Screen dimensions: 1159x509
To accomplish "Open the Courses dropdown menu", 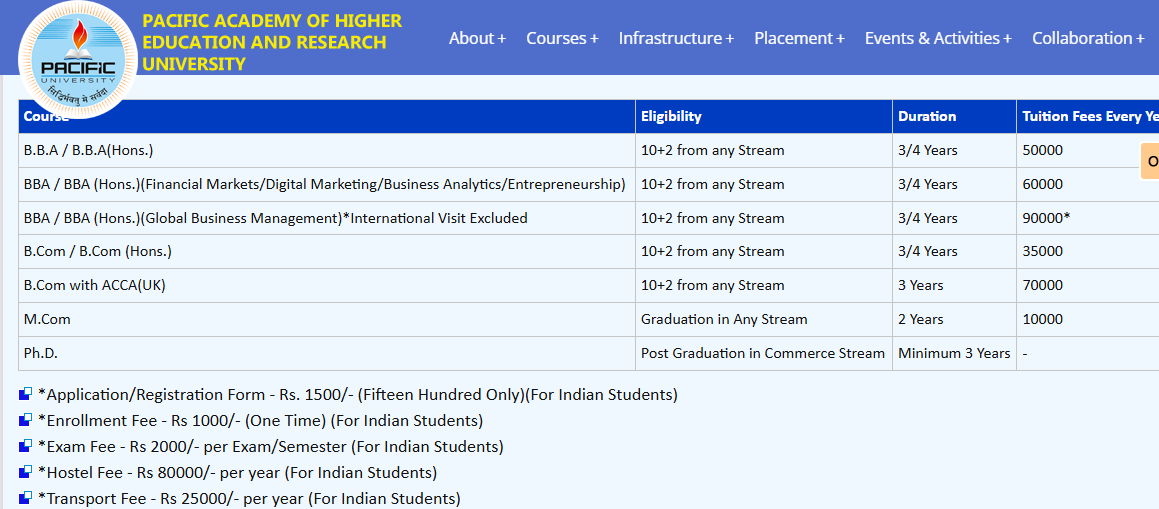I will [562, 38].
